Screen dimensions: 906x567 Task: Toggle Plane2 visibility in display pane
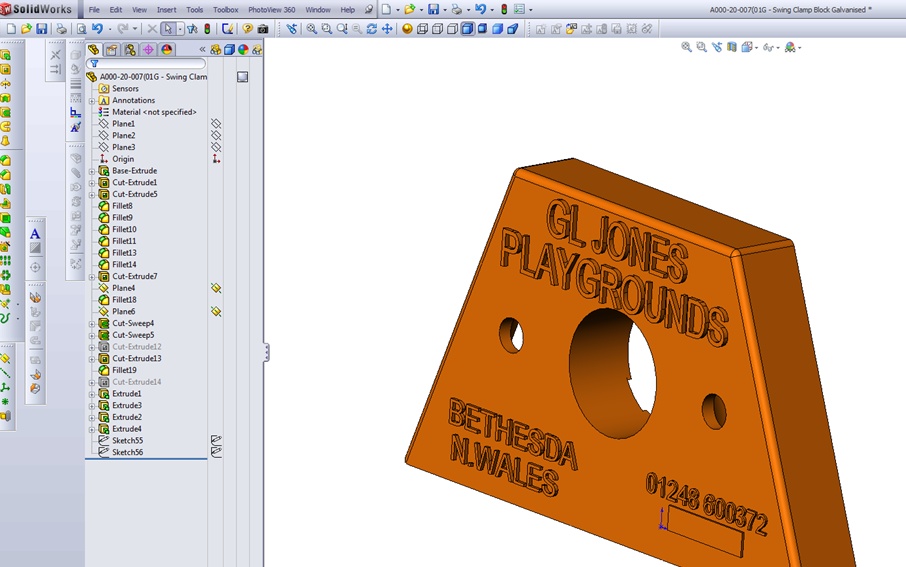[216, 135]
